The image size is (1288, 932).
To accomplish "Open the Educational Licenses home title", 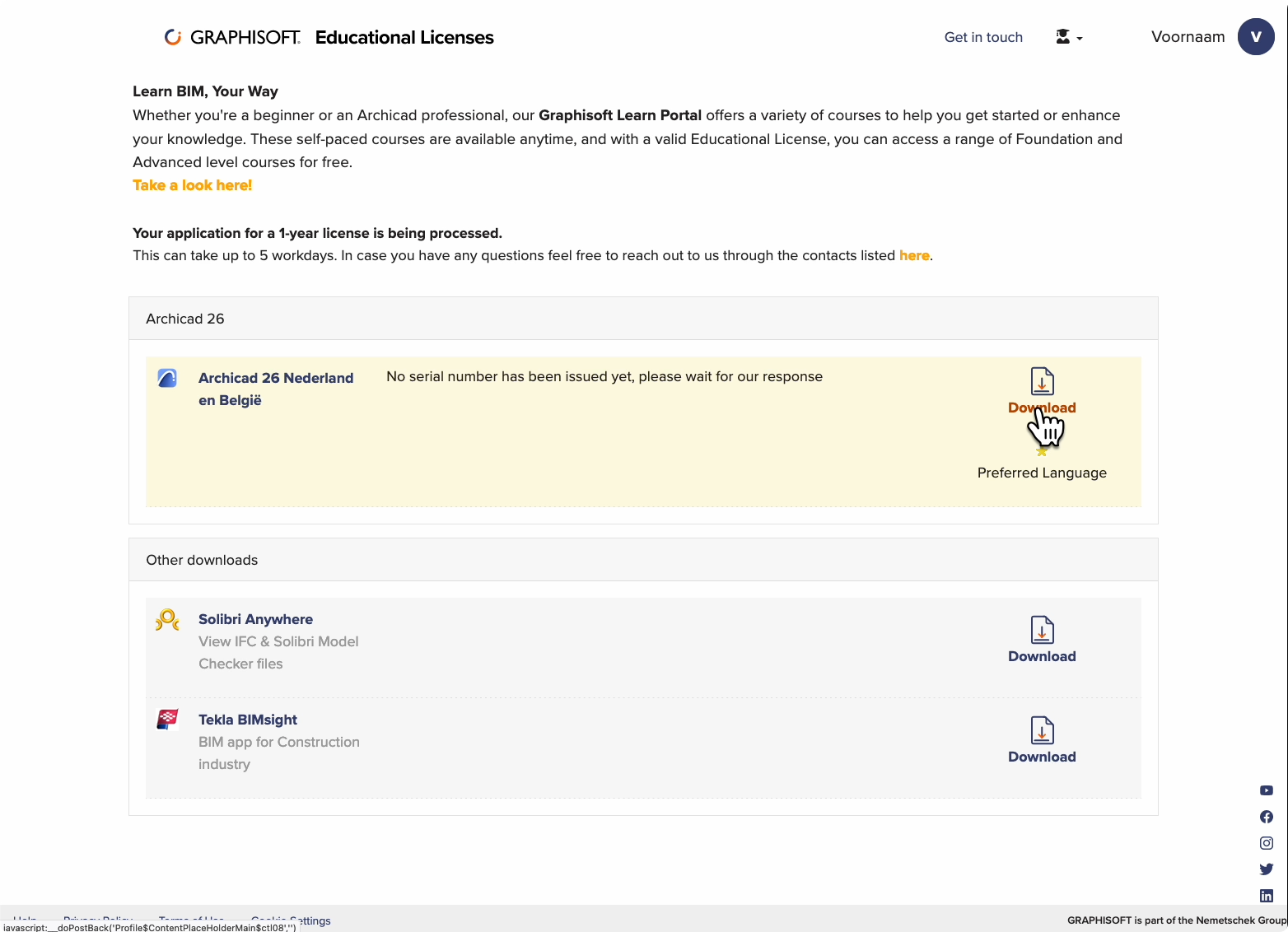I will 404,37.
